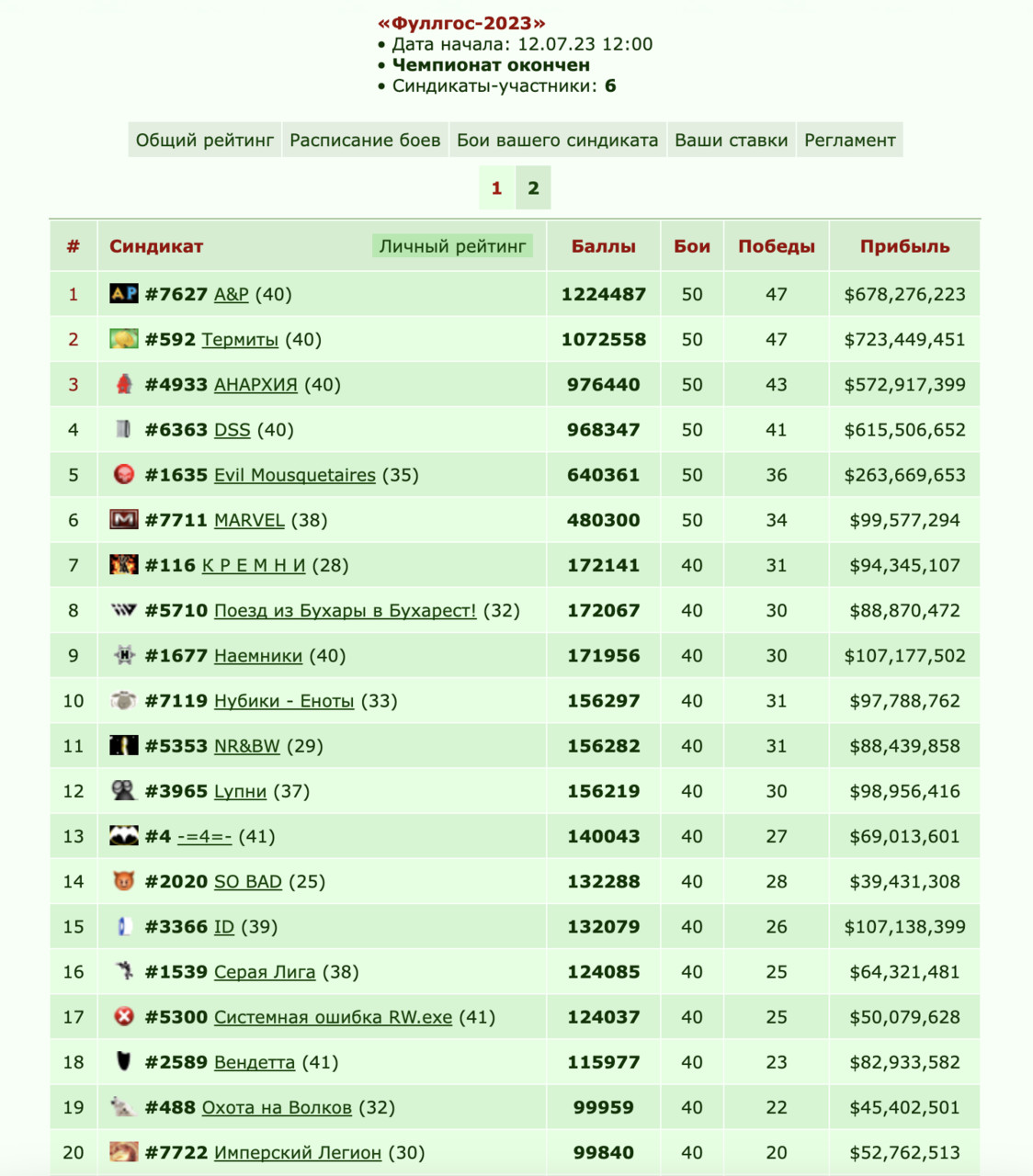Viewport: 1033px width, 1176px height.
Task: Click emblem of Поезд из Бухары в Бухарест
Action: tap(124, 609)
